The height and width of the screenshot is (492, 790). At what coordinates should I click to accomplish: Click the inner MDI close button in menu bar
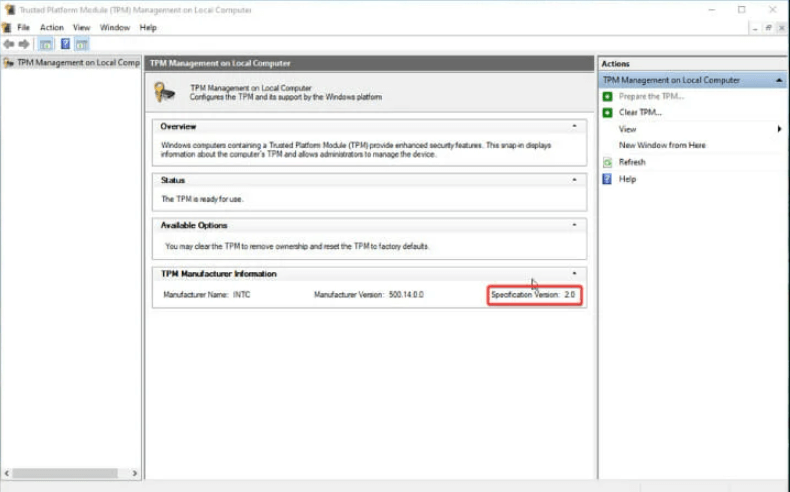(x=781, y=28)
